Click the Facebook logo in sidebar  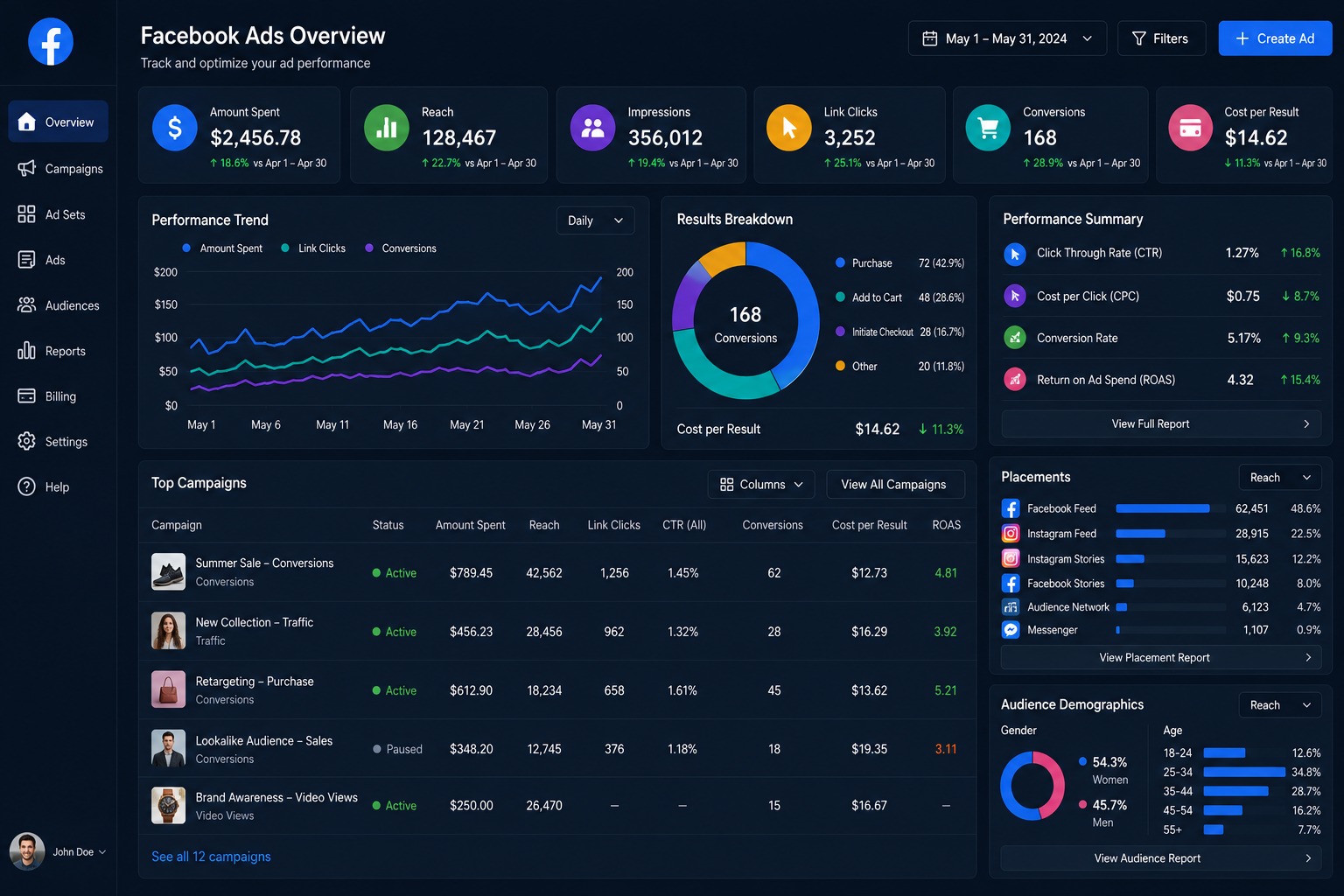(51, 41)
